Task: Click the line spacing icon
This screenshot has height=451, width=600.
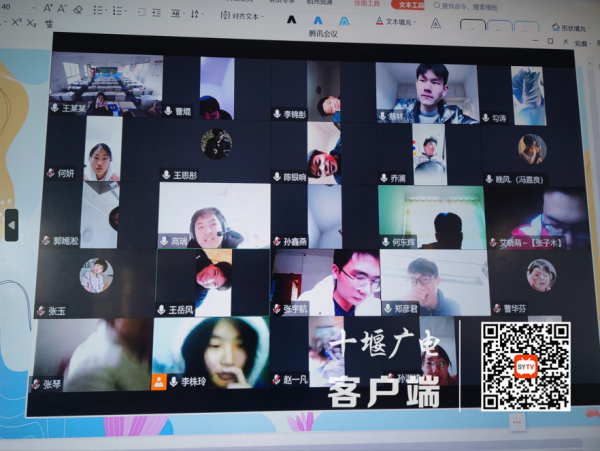Action: (x=194, y=14)
